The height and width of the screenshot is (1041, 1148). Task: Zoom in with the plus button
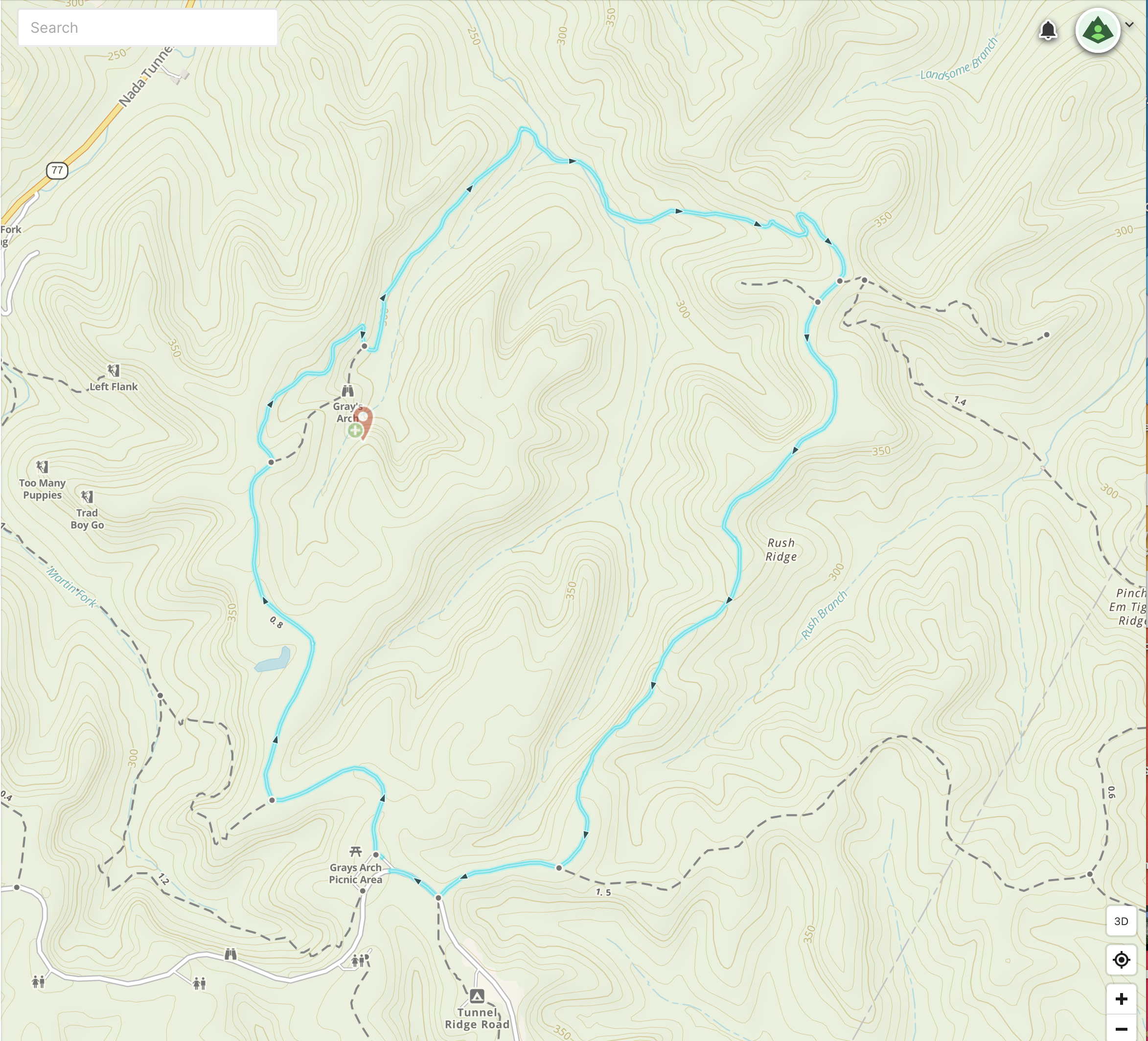1121,999
